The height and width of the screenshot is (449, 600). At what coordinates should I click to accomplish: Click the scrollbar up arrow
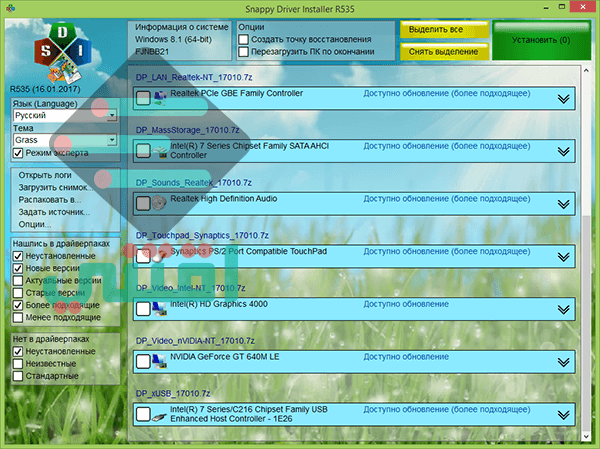[x=586, y=70]
